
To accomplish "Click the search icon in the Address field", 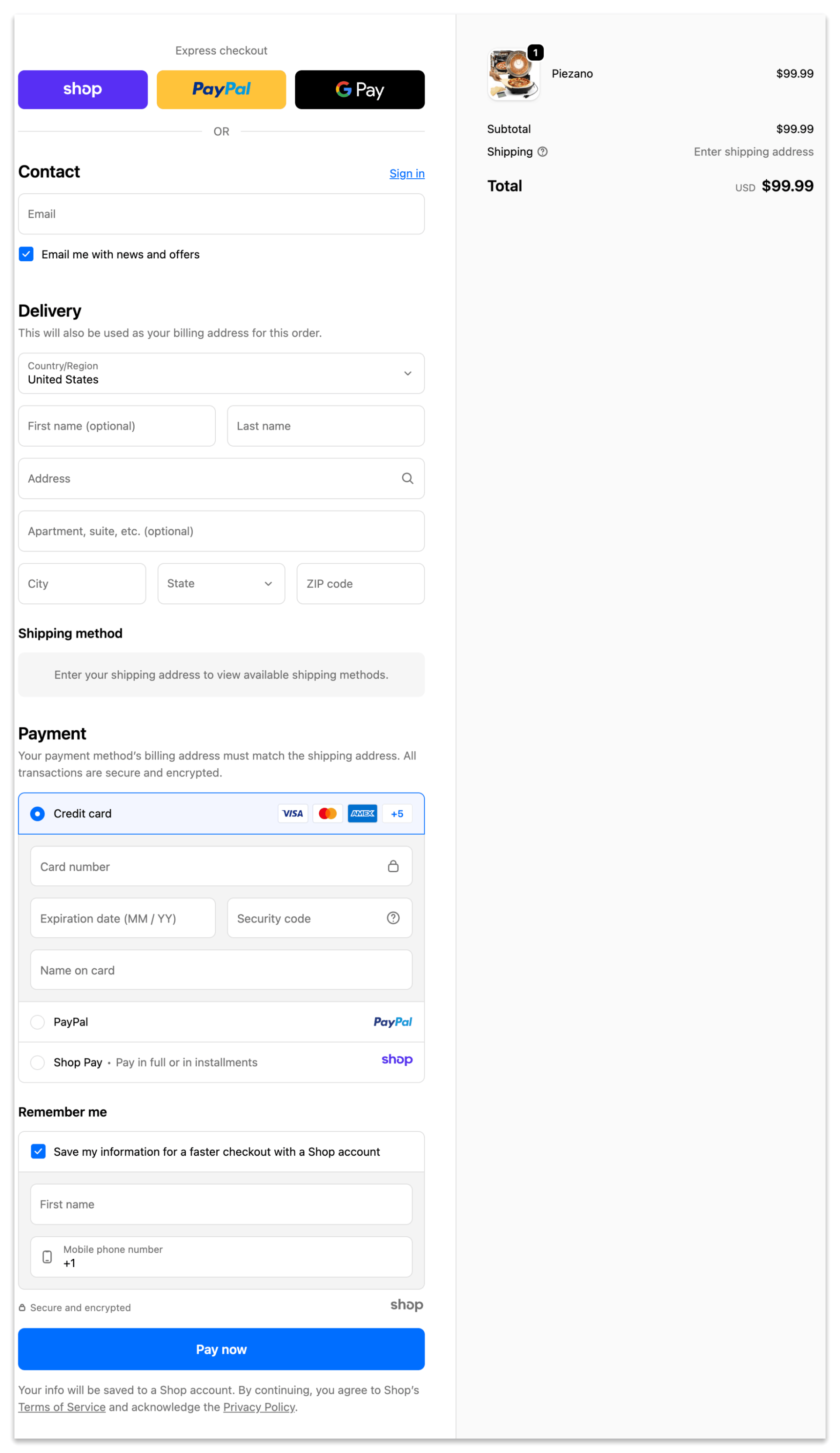I will [x=406, y=478].
